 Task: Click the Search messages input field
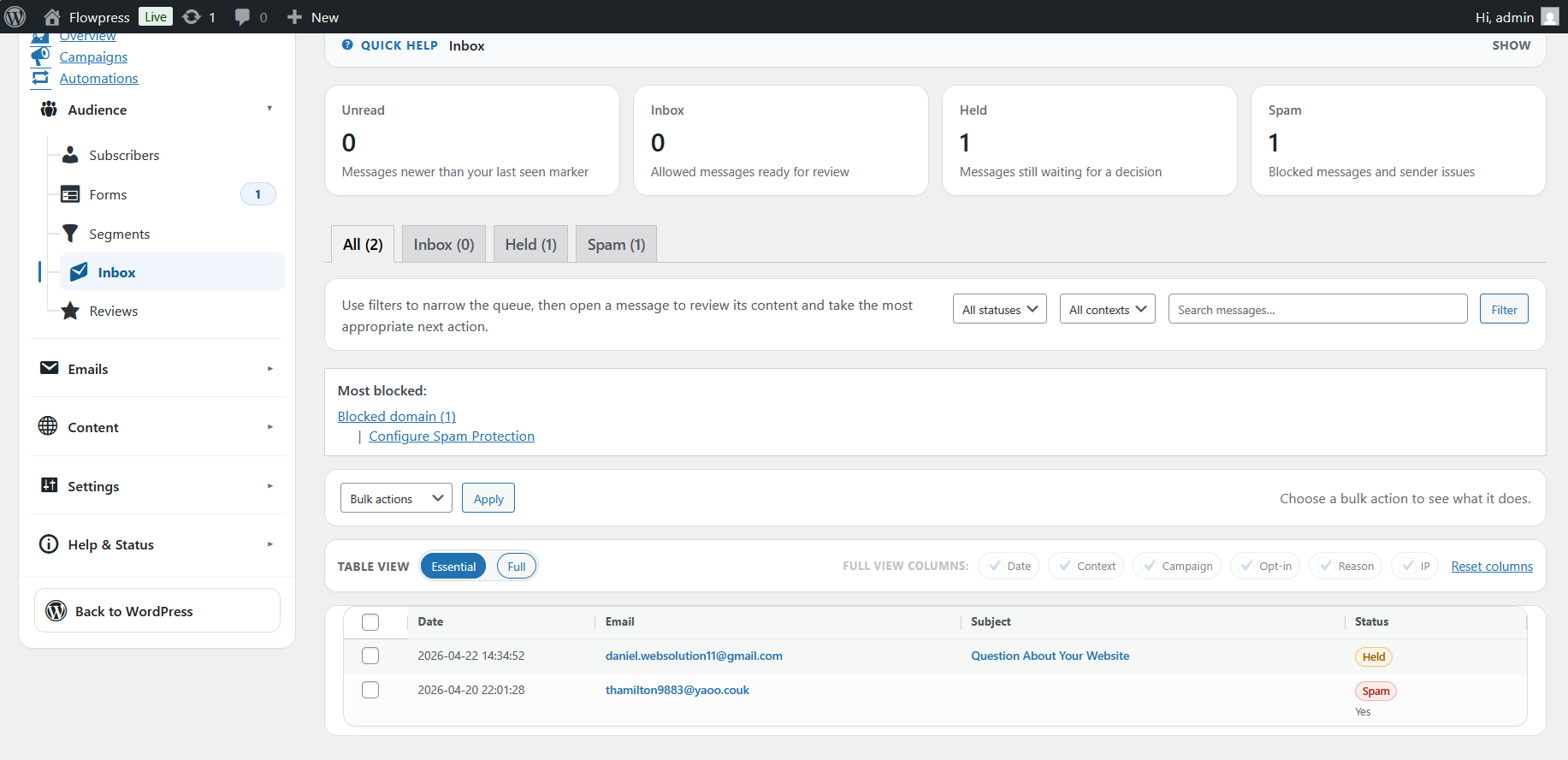click(1317, 309)
